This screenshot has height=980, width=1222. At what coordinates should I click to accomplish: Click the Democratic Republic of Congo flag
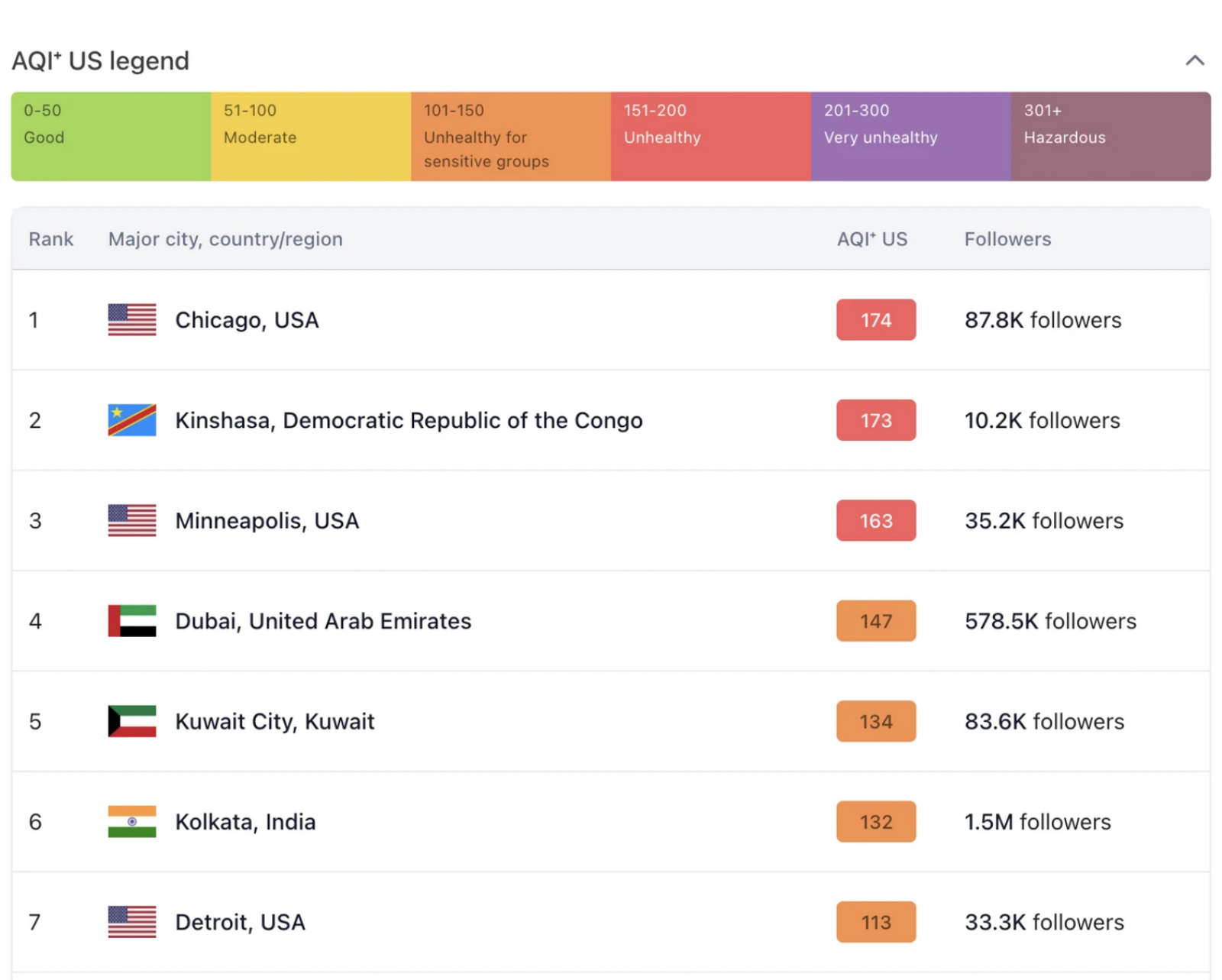coord(131,419)
